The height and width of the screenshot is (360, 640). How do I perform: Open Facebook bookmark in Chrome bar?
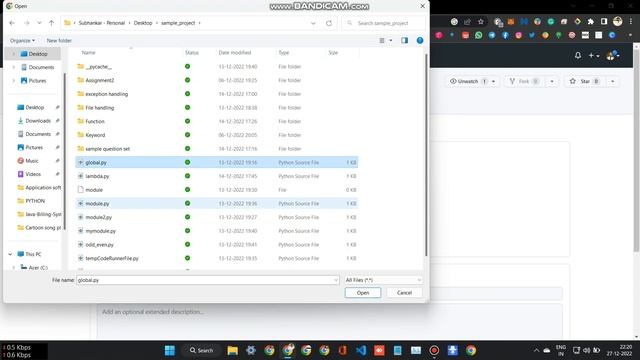[x=505, y=36]
